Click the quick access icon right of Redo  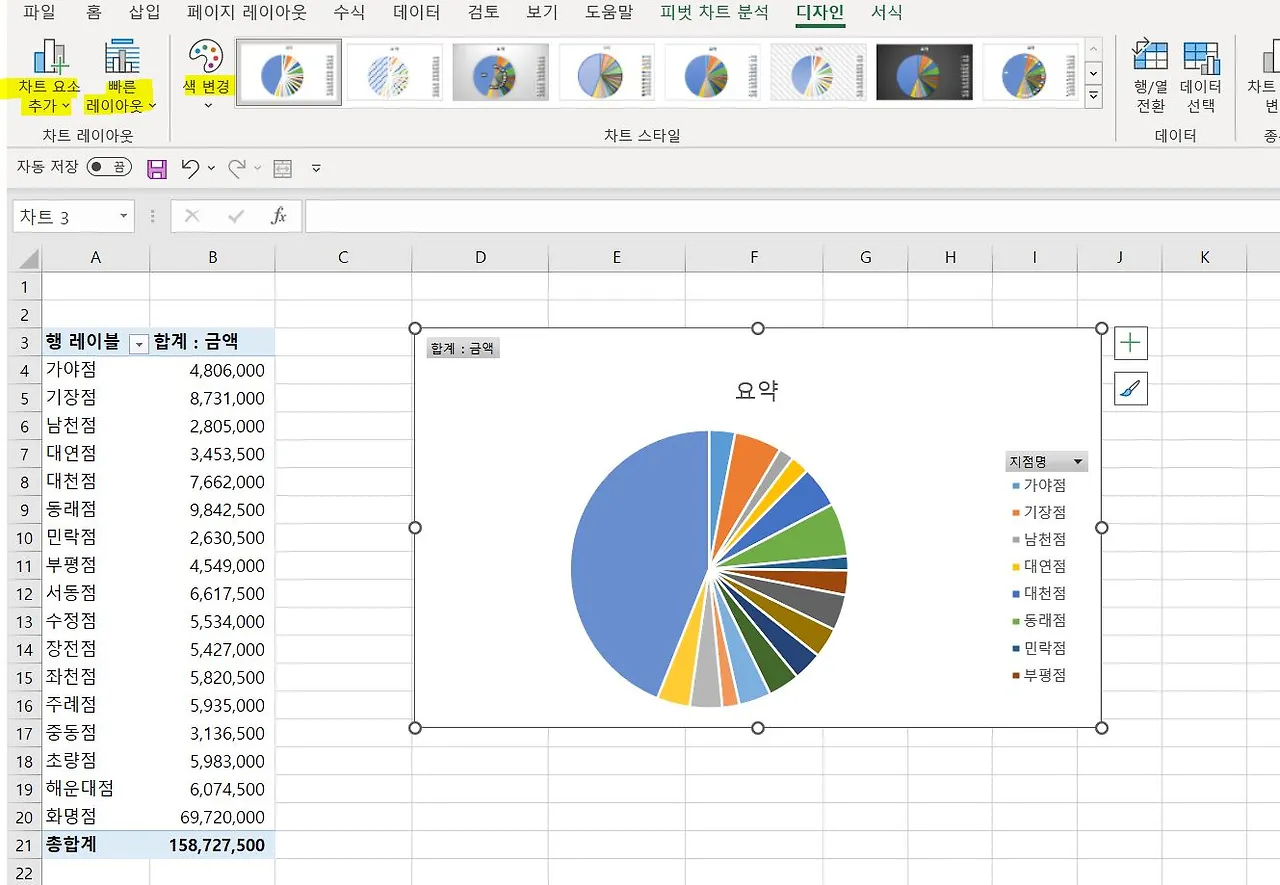[x=283, y=168]
